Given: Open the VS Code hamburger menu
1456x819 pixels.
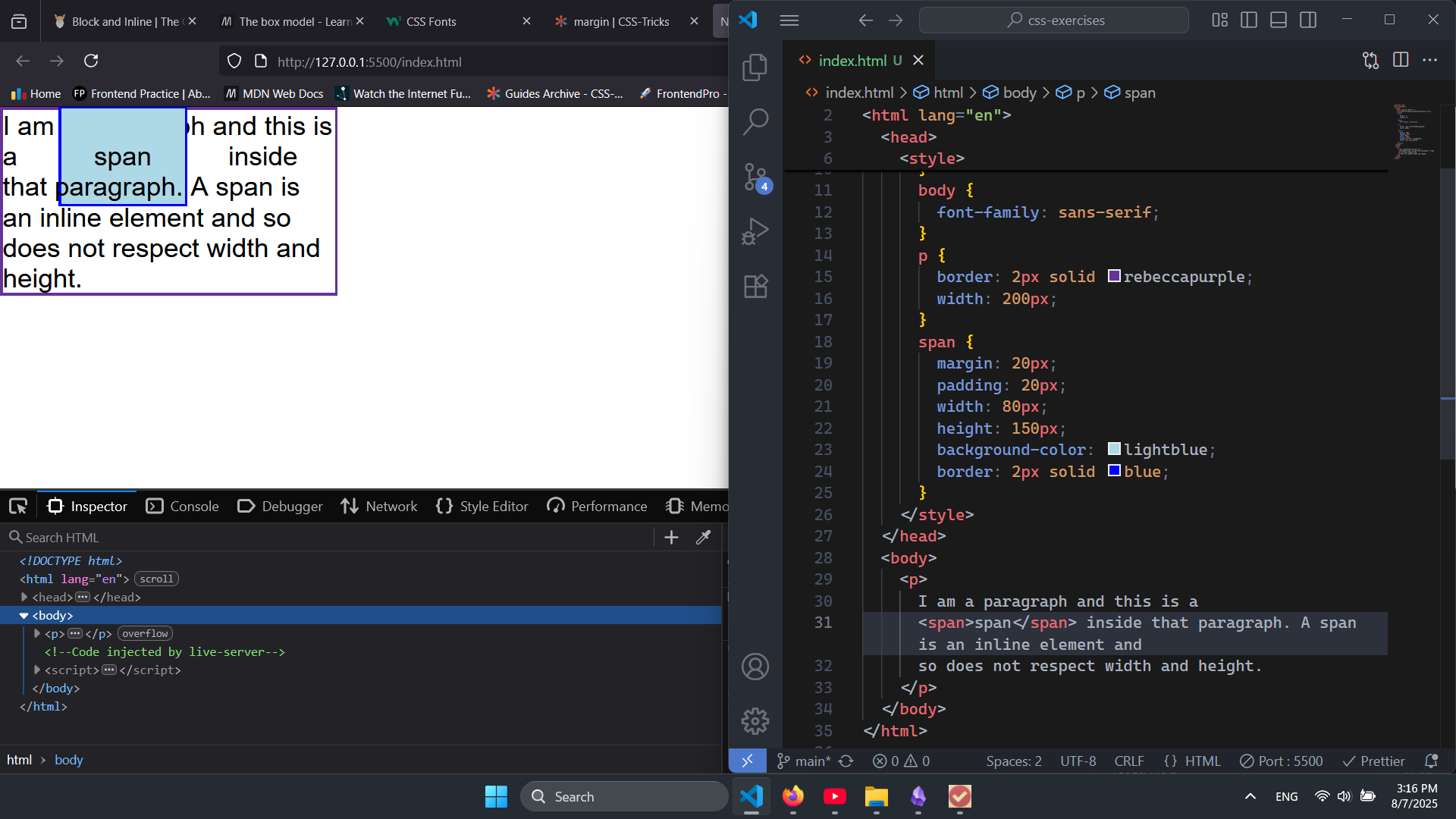Looking at the screenshot, I should click(x=789, y=20).
